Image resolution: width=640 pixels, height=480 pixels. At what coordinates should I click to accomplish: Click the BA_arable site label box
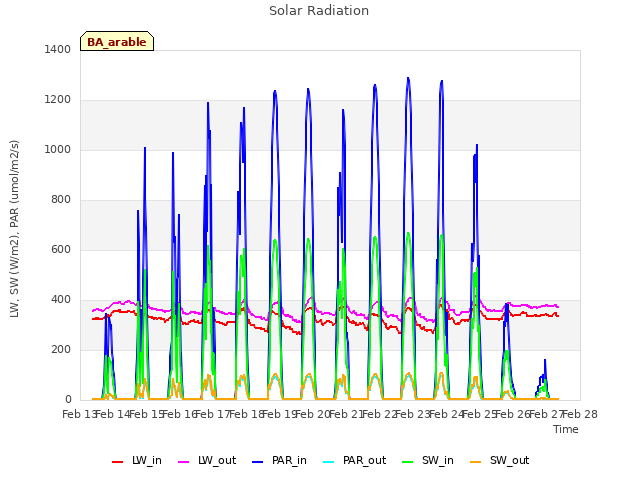click(117, 41)
